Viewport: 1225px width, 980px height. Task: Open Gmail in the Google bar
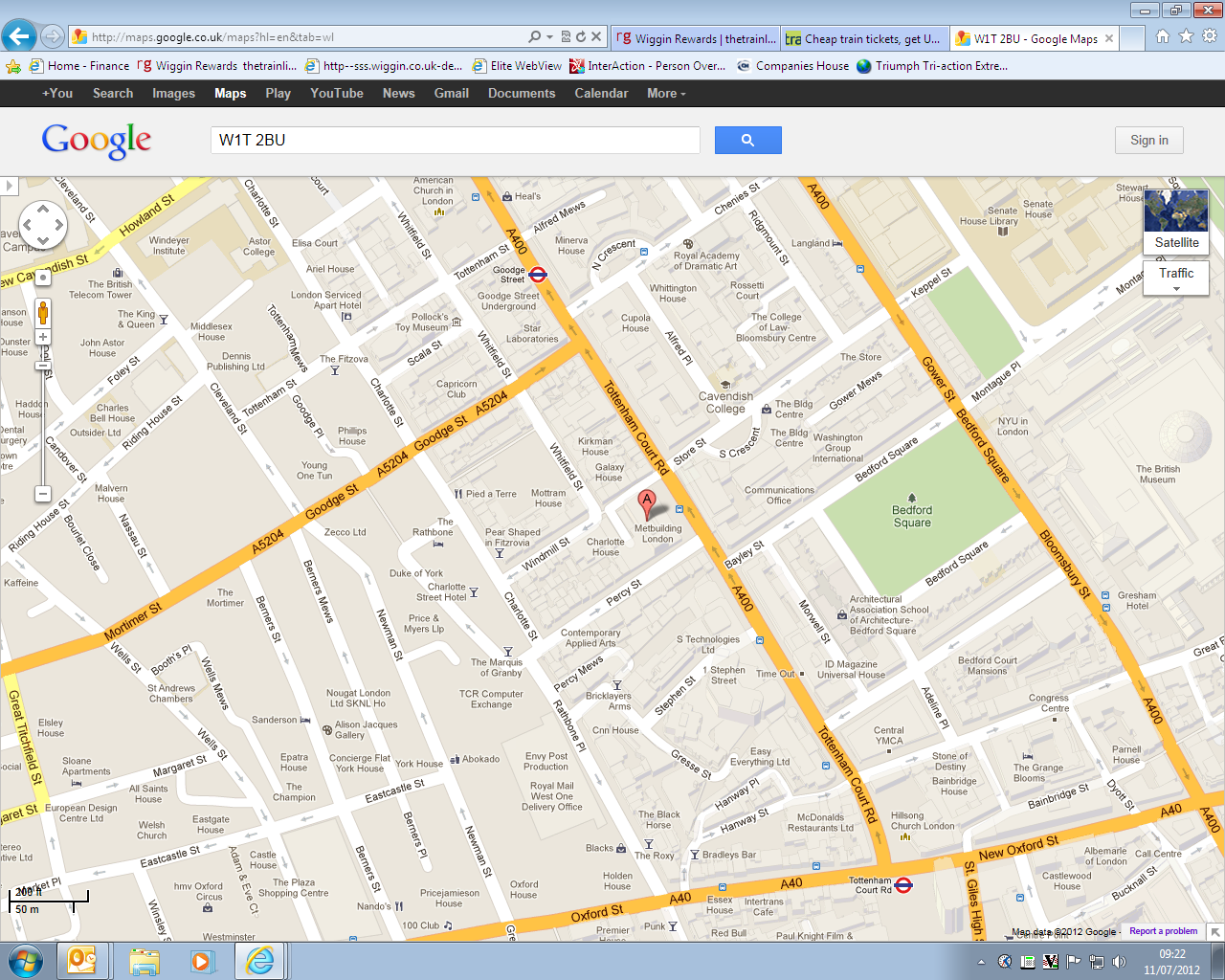pos(452,93)
